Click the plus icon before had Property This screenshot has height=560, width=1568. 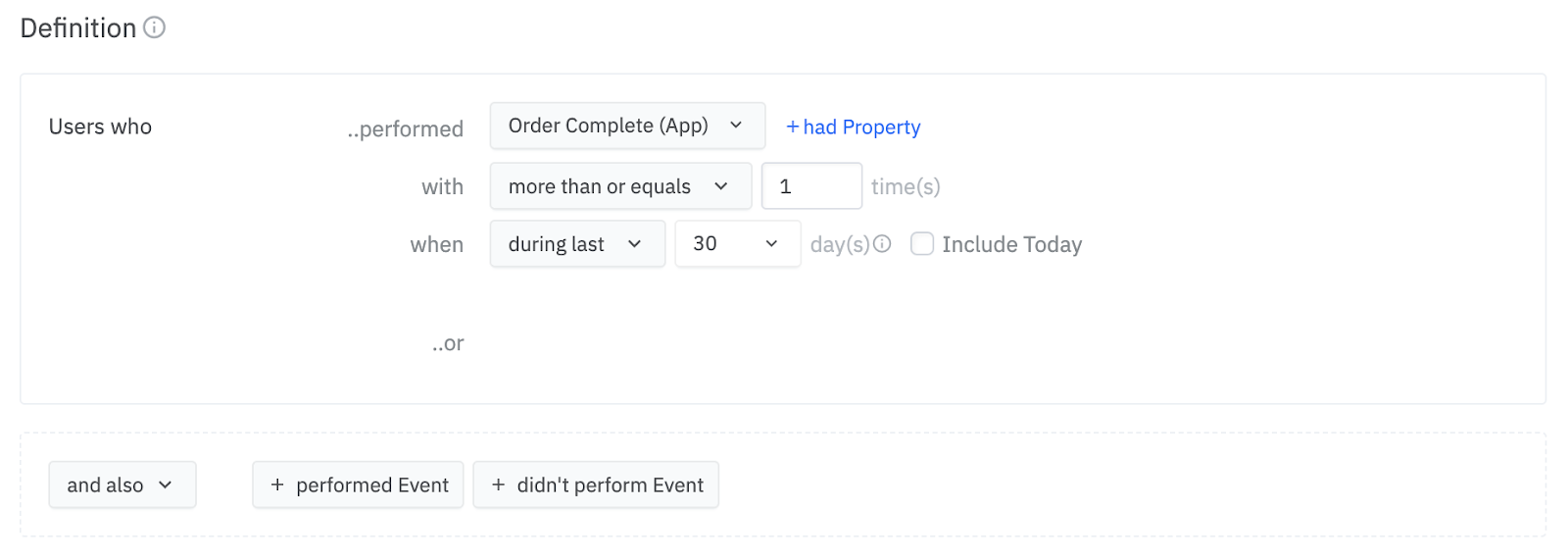(793, 127)
